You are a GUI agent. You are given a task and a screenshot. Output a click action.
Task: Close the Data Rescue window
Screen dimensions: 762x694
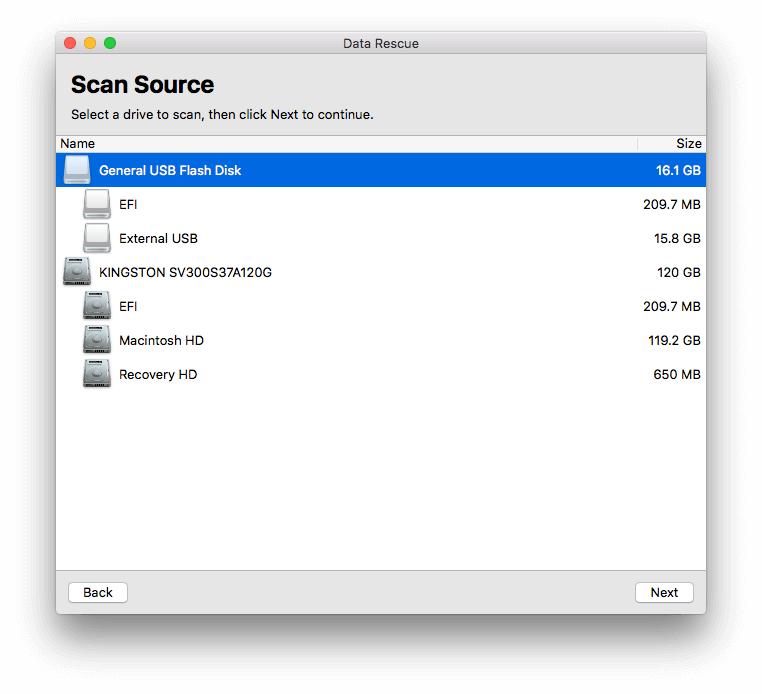(70, 43)
